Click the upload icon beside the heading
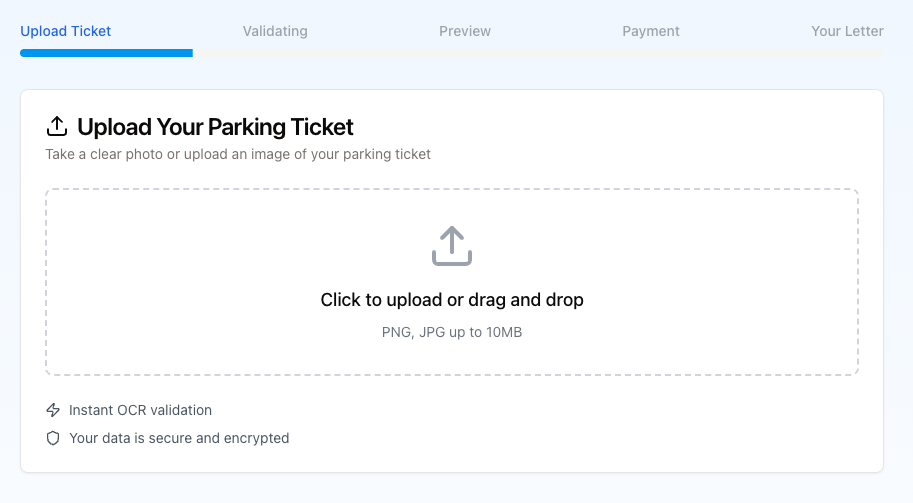The height and width of the screenshot is (503, 913). (x=57, y=127)
